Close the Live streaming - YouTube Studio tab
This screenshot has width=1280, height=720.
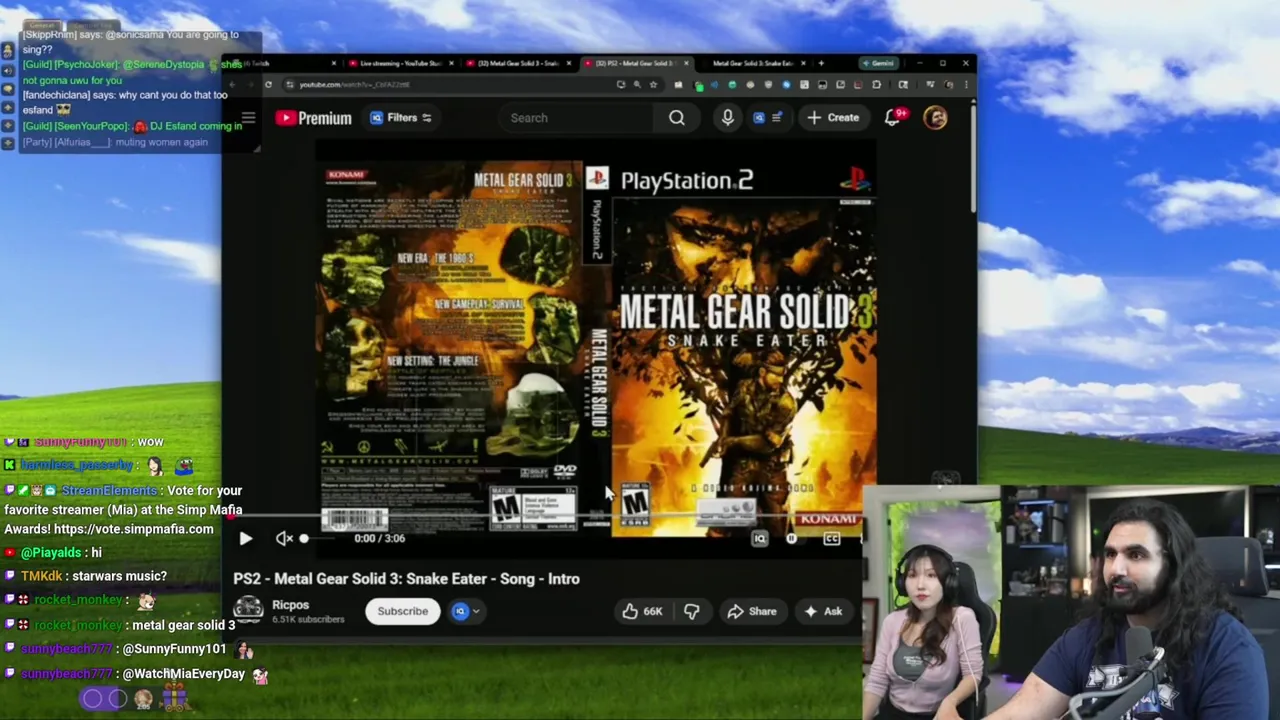click(451, 63)
